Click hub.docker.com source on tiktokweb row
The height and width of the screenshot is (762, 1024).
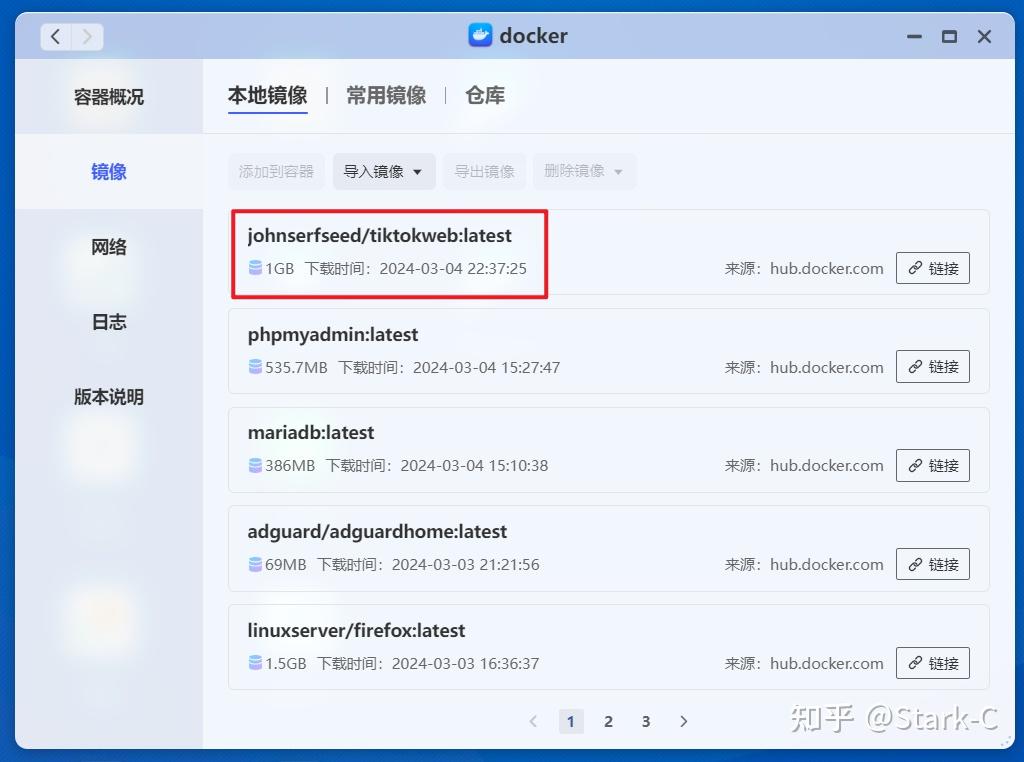click(x=827, y=268)
